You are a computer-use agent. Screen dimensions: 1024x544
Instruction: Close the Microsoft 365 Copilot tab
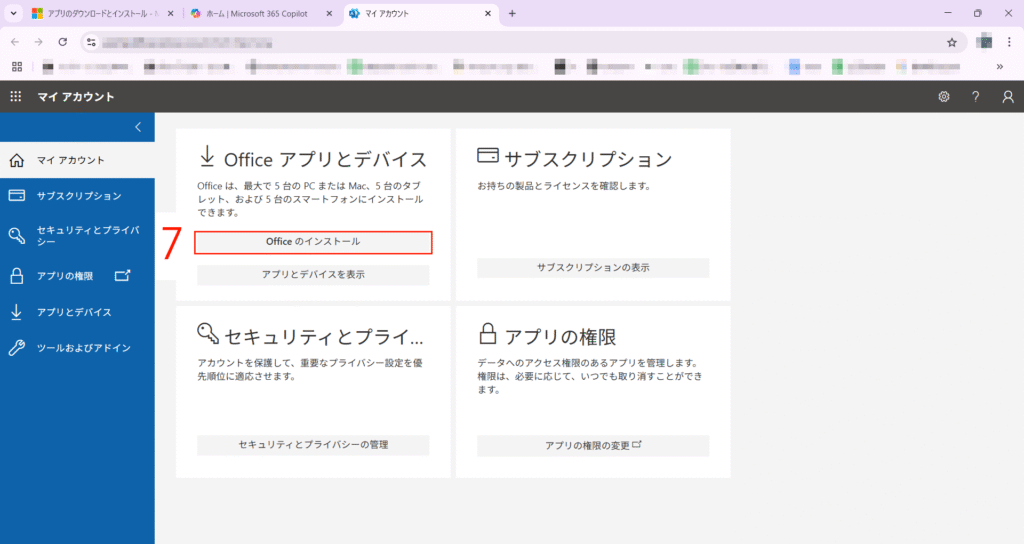coord(329,13)
